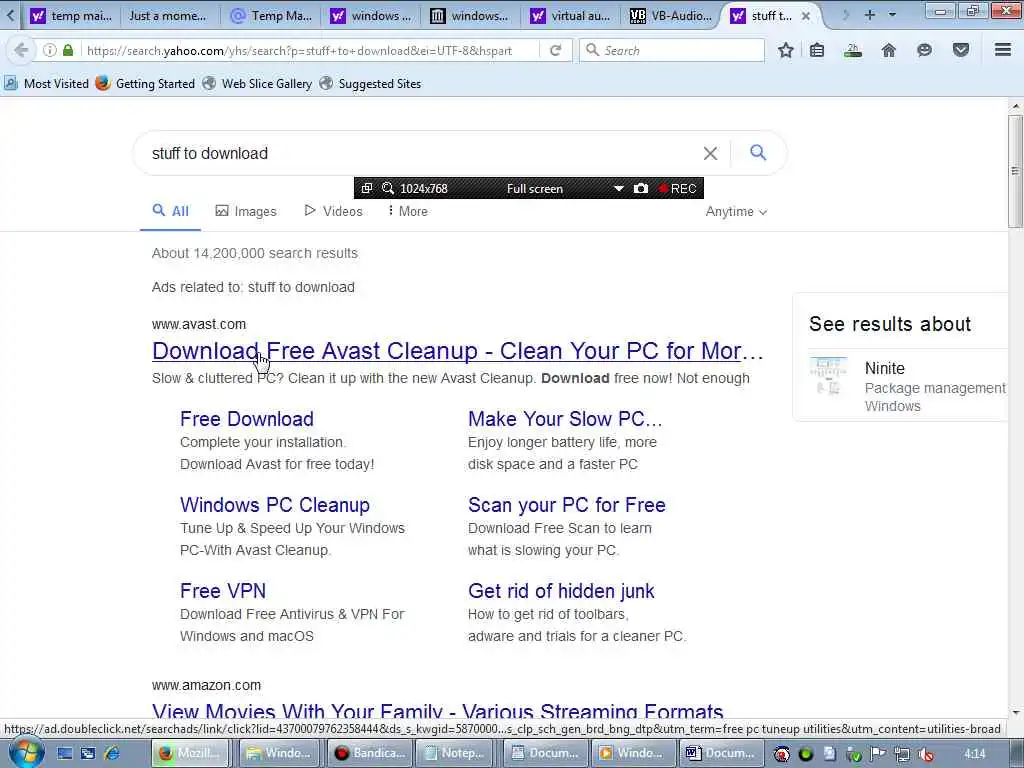1024x768 pixels.
Task: Open the 'Free Download' Avast sublink
Action: click(x=247, y=419)
